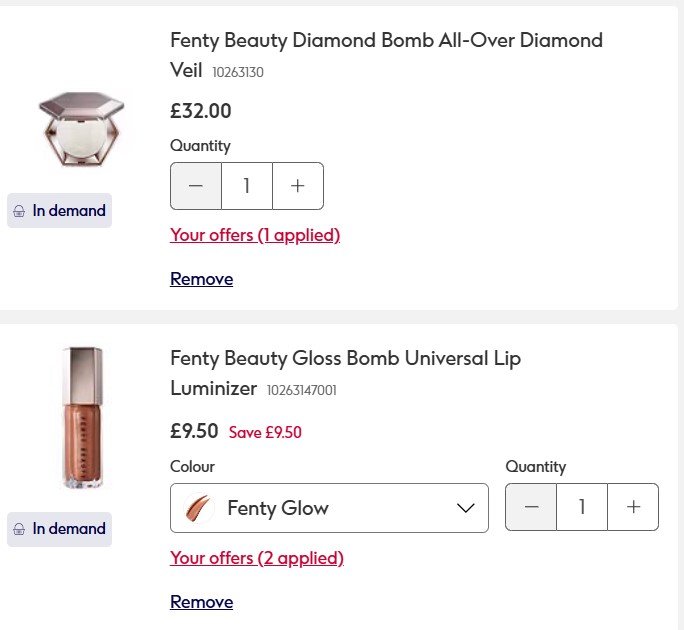Click basket icon on Gloss Bomb In demand badge

click(19, 529)
